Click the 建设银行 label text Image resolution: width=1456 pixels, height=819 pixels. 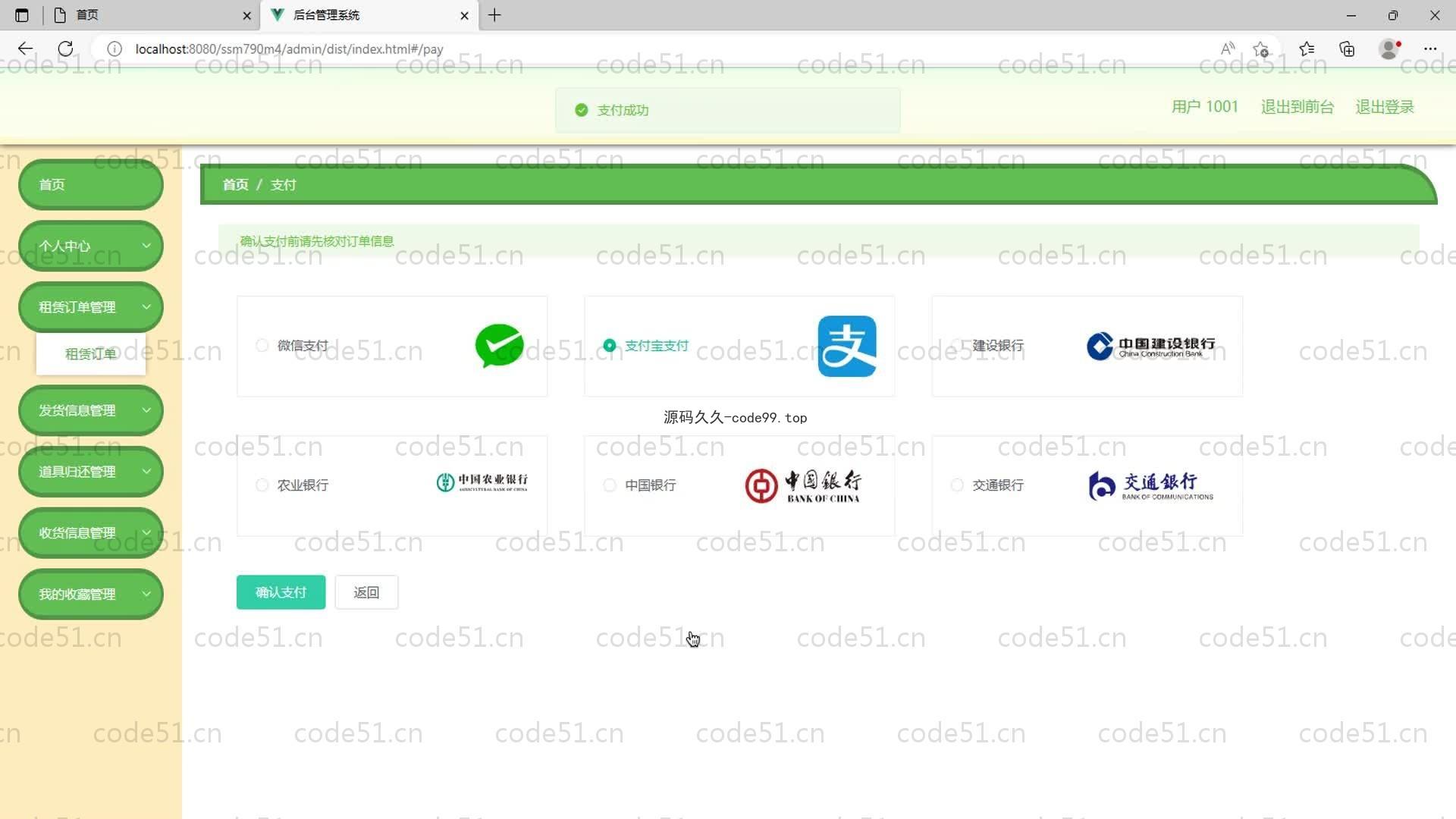click(x=998, y=346)
